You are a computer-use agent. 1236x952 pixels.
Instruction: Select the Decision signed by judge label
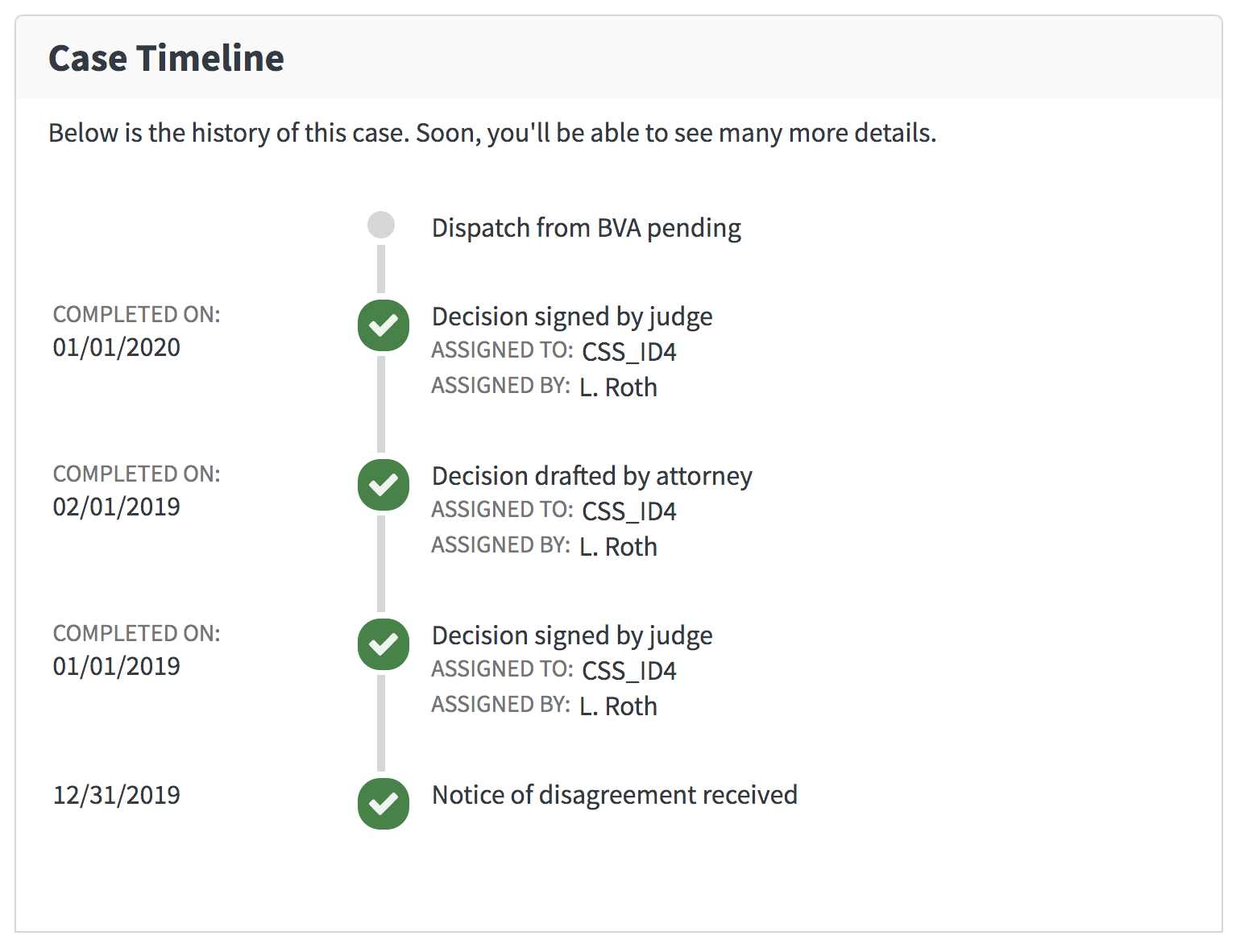572,316
